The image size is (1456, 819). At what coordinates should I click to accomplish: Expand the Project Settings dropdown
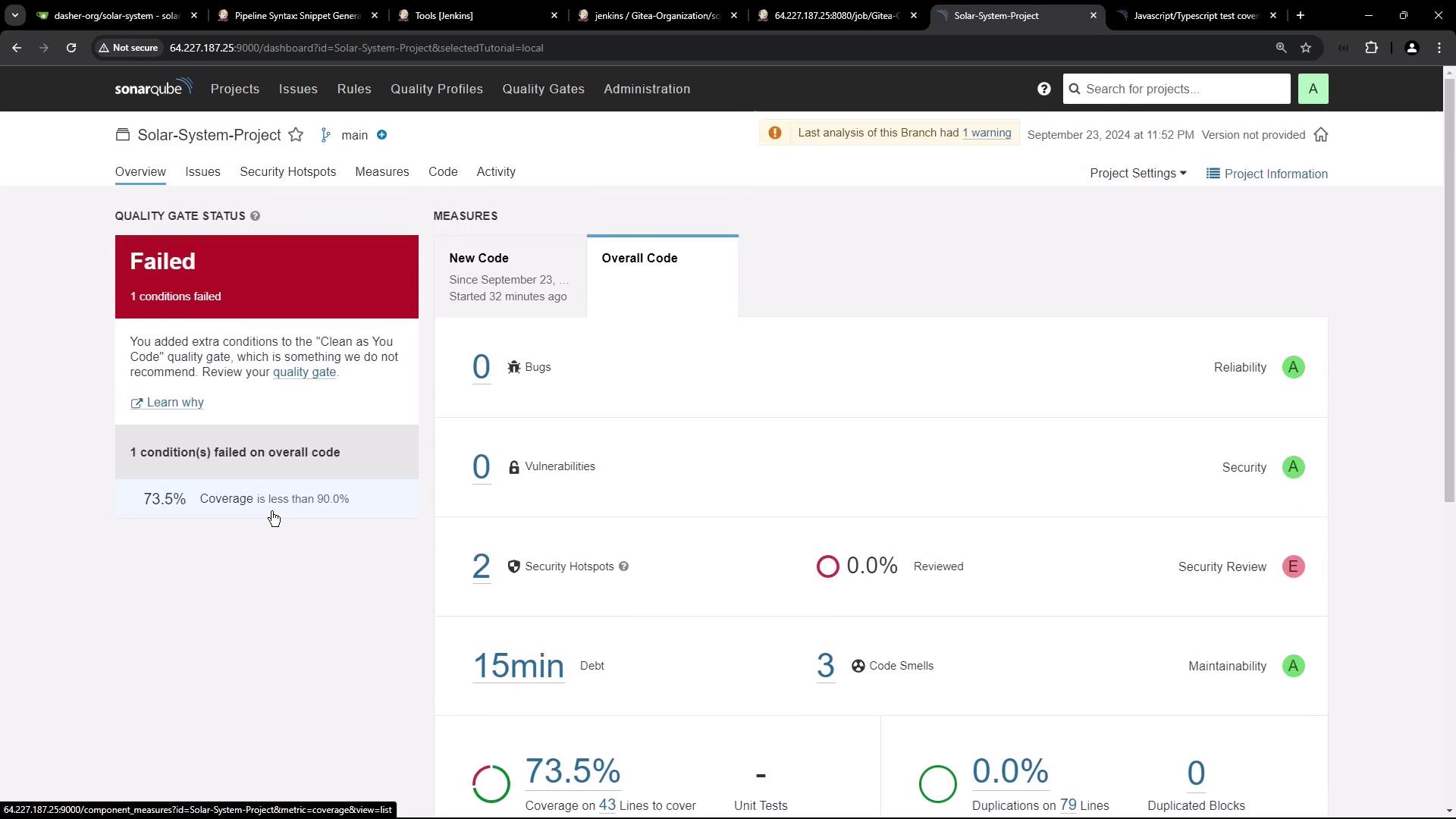pos(1137,174)
